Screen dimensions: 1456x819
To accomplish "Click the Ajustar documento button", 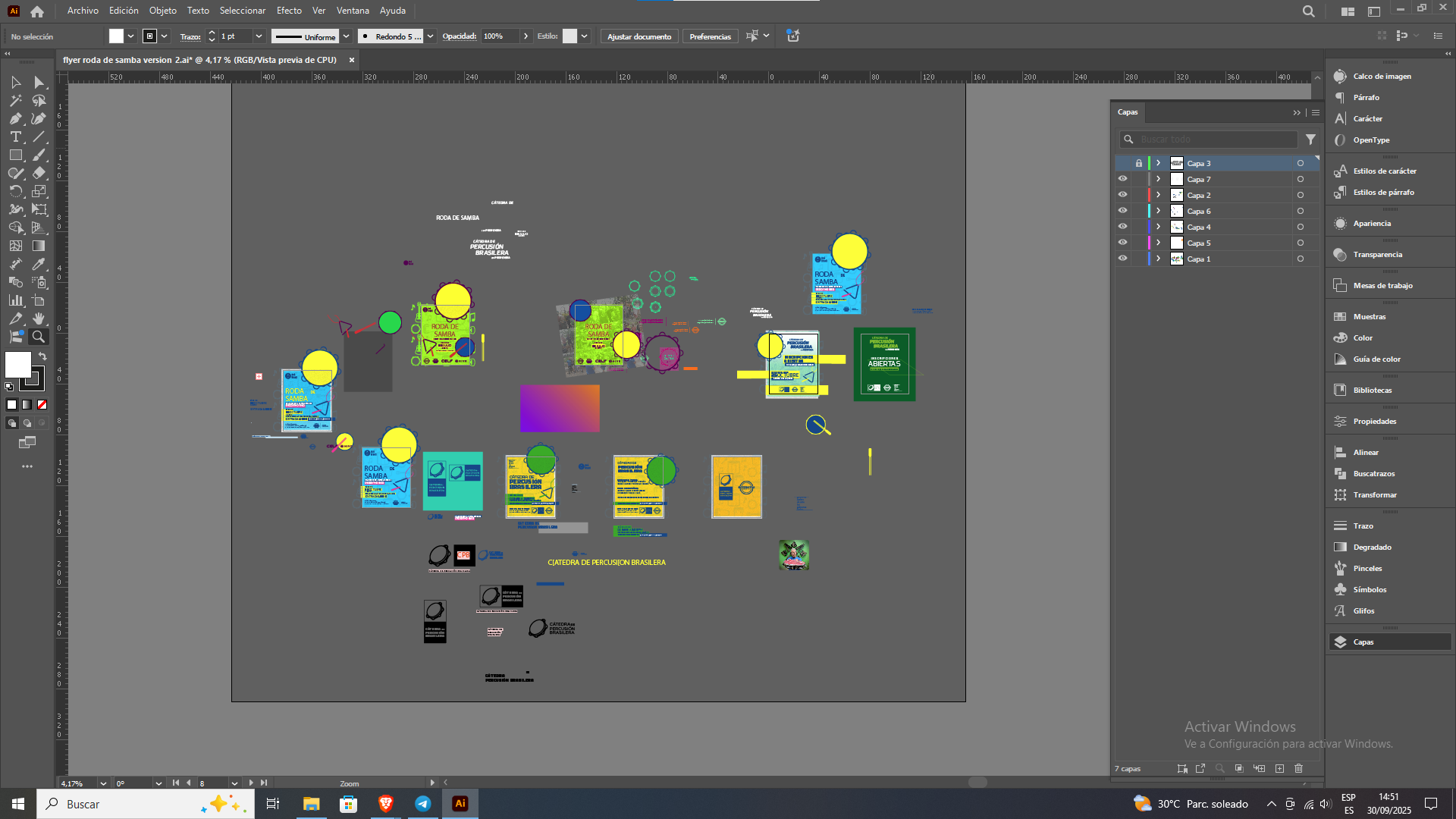I will point(639,36).
